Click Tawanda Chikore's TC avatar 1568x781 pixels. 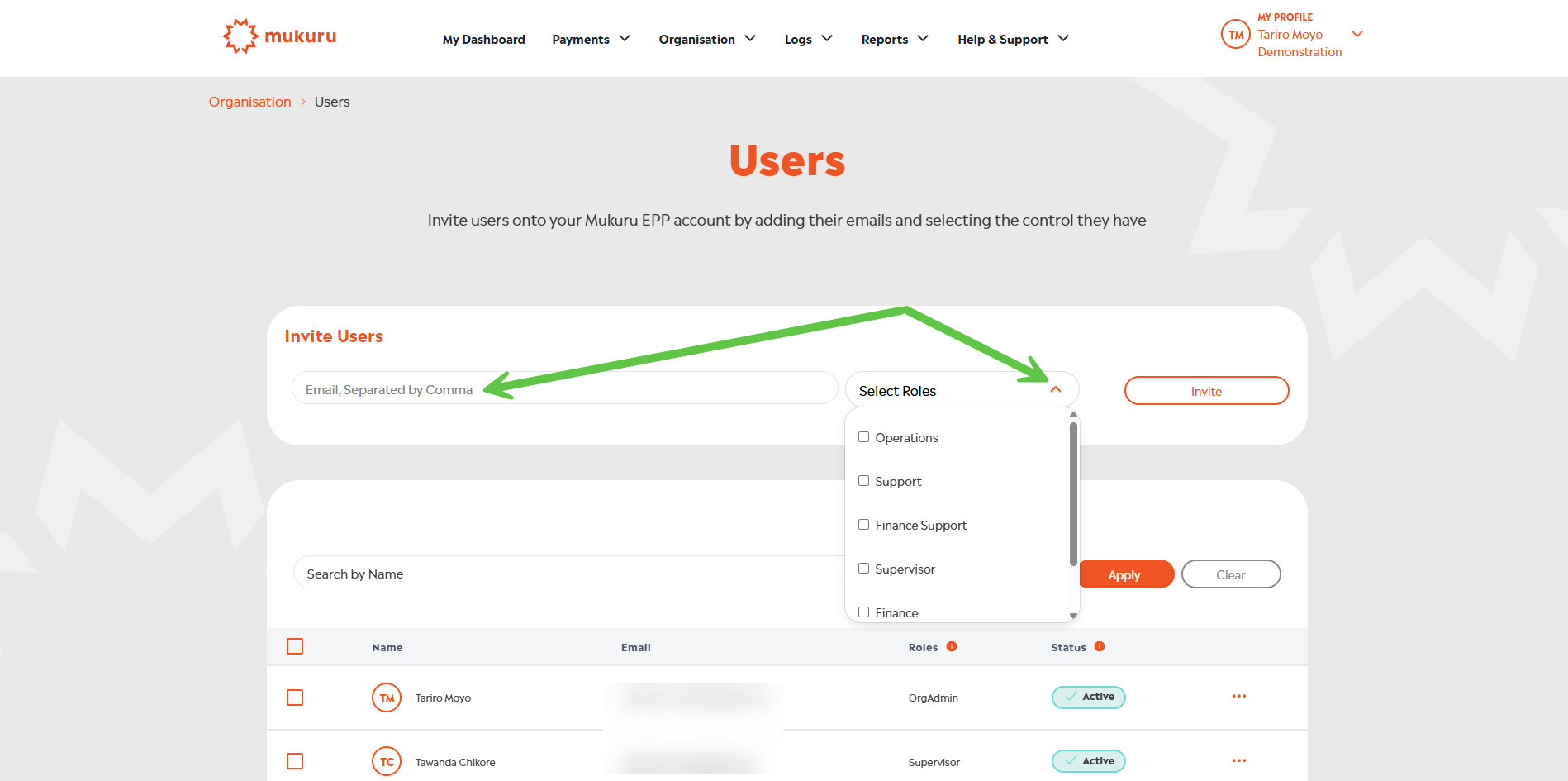pyautogui.click(x=387, y=761)
